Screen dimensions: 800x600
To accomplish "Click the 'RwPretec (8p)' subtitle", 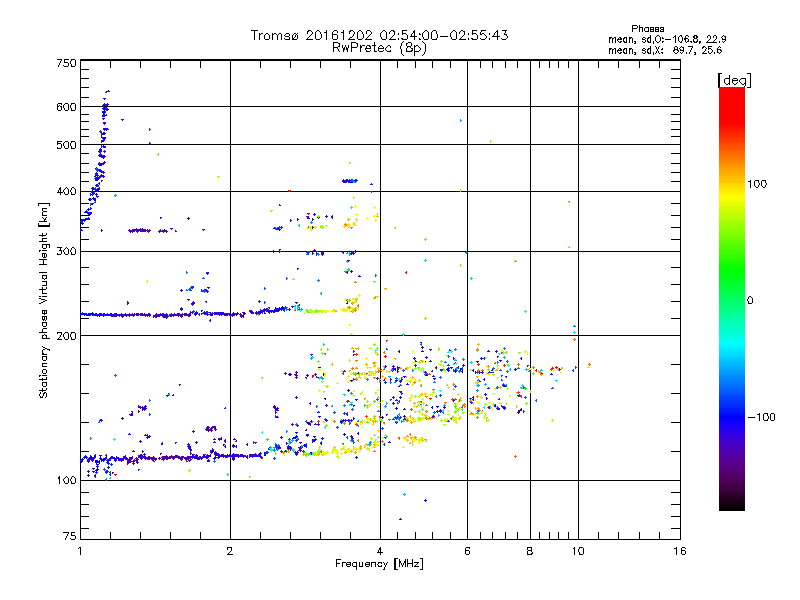I will click(x=379, y=48).
